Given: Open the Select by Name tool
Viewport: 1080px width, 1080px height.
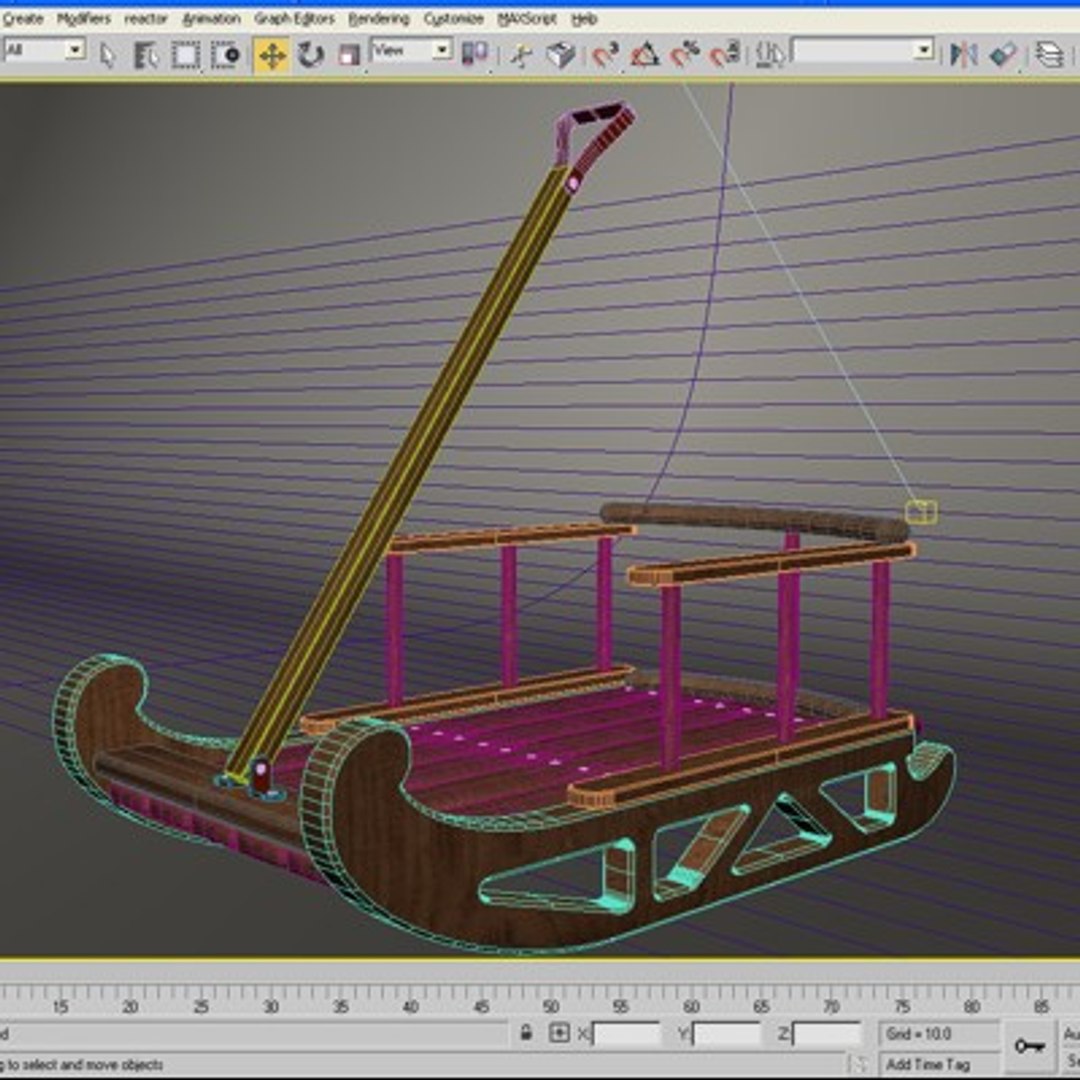Looking at the screenshot, I should coord(145,55).
